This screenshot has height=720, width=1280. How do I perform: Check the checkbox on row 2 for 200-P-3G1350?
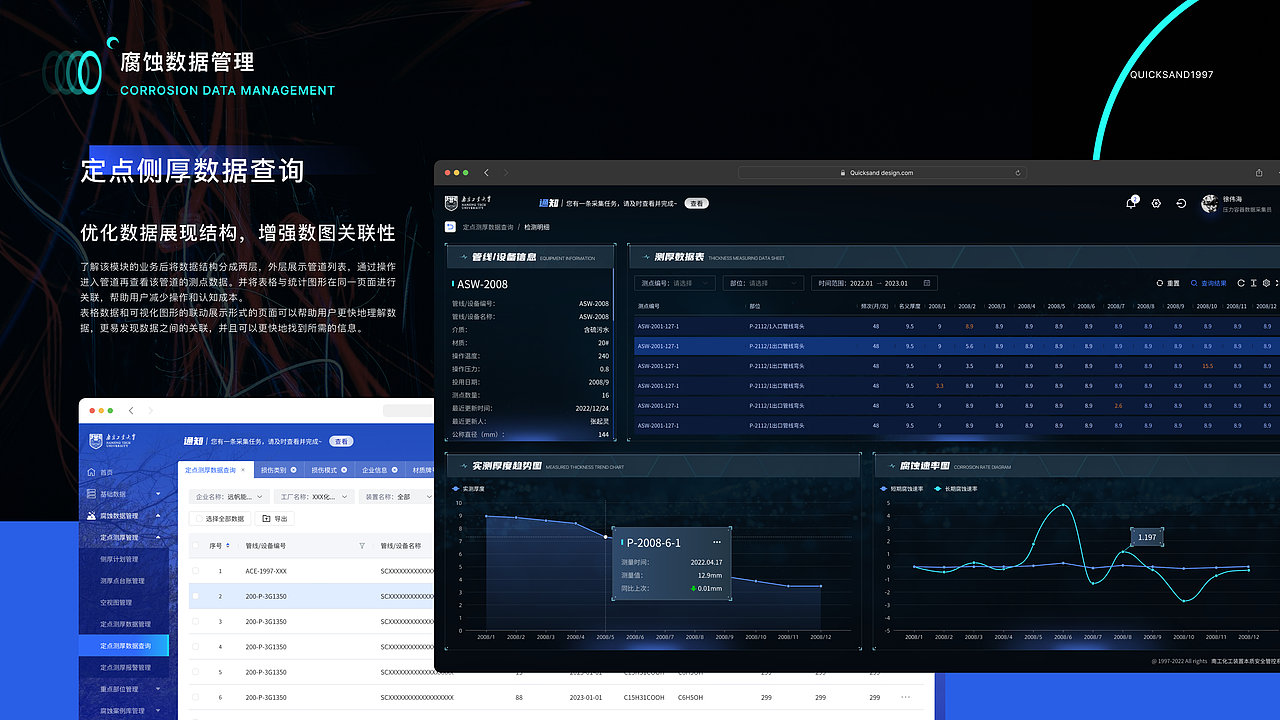click(196, 596)
